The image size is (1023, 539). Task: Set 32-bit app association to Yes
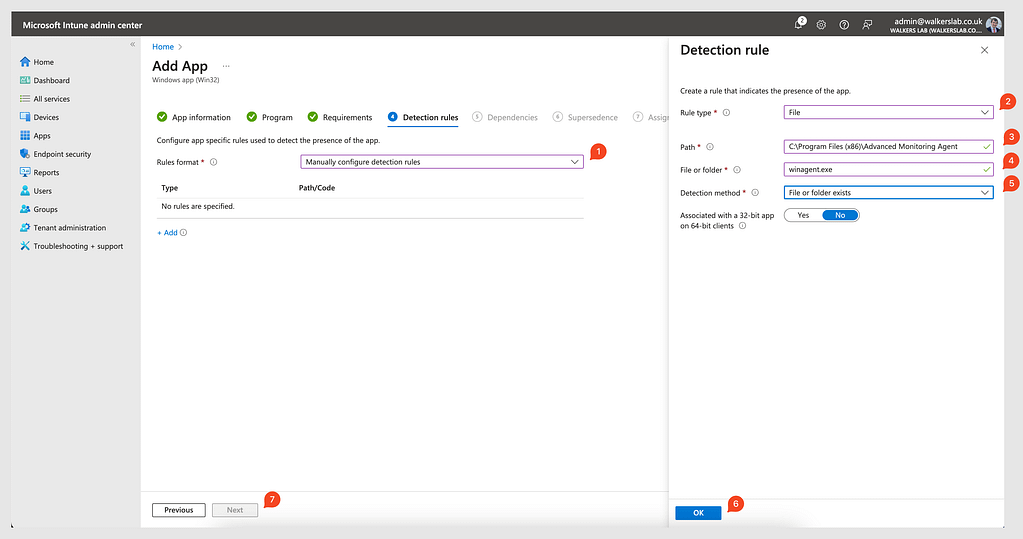coord(803,215)
